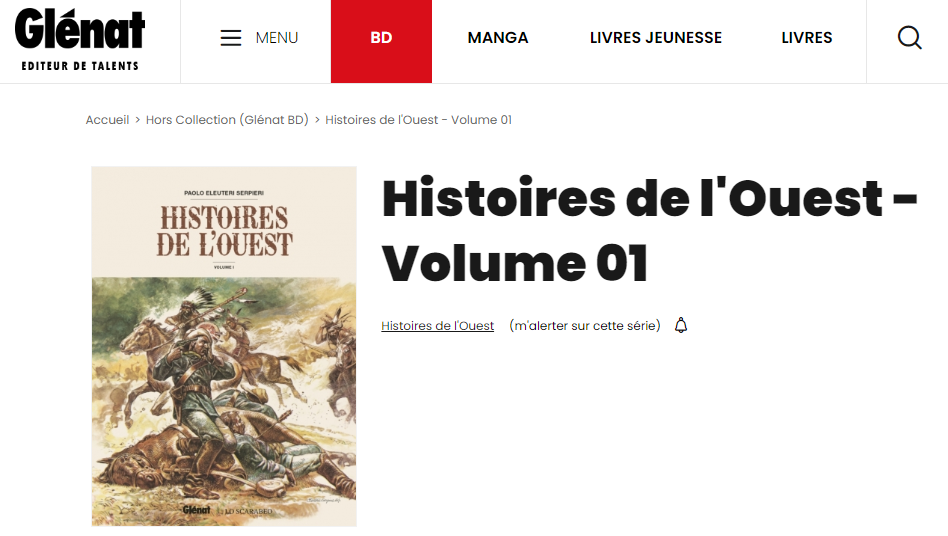
Task: Click the Histoires de l'Ouest title heading
Action: pos(649,230)
